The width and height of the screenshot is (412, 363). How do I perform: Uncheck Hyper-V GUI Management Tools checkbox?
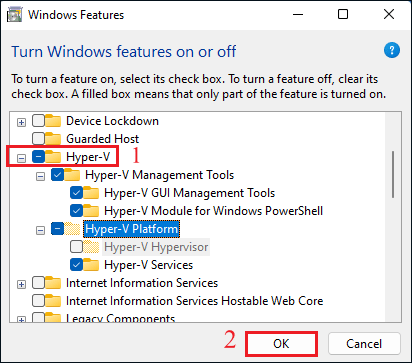(x=76, y=193)
